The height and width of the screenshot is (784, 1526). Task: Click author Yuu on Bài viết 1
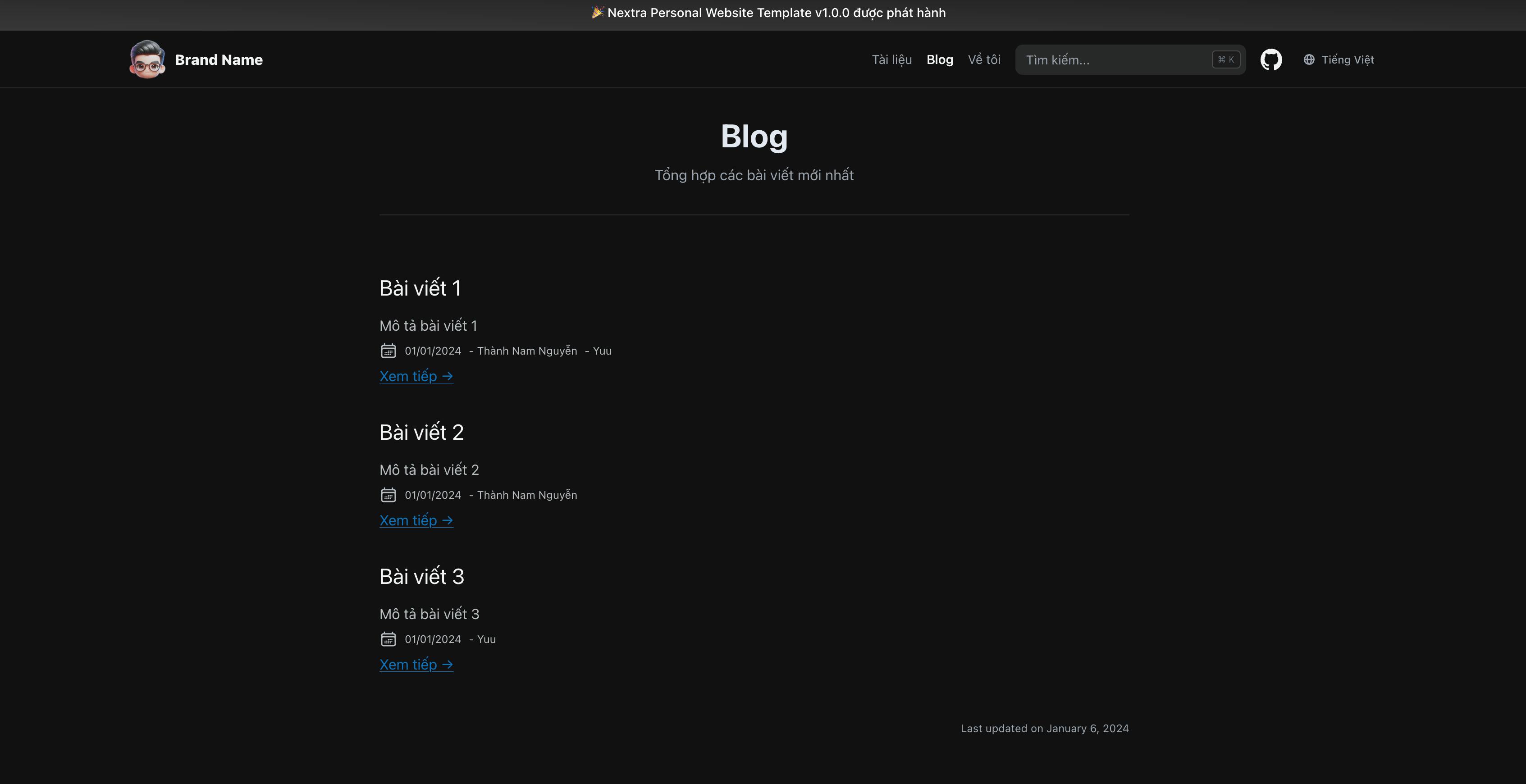click(602, 351)
